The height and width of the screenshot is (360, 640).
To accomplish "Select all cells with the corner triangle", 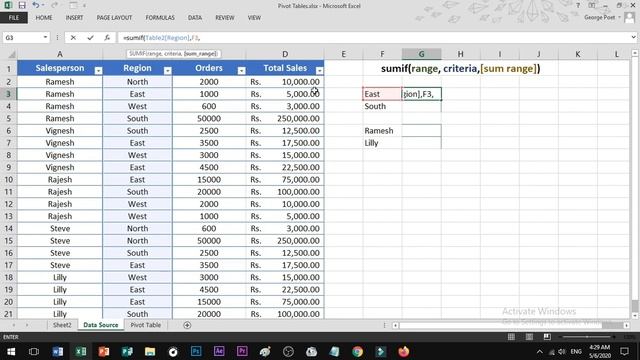I will [11, 54].
